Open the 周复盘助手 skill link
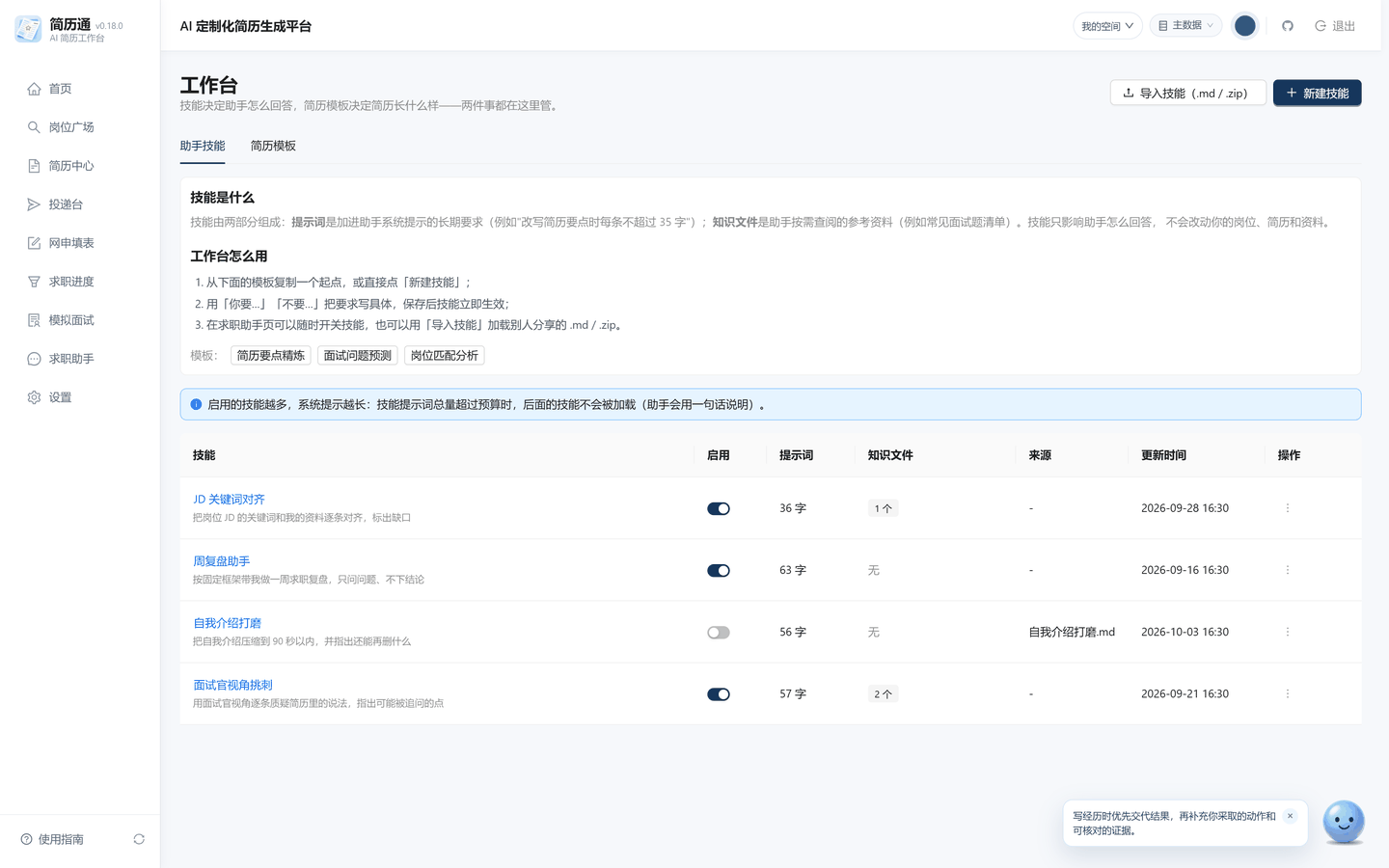 tap(222, 561)
